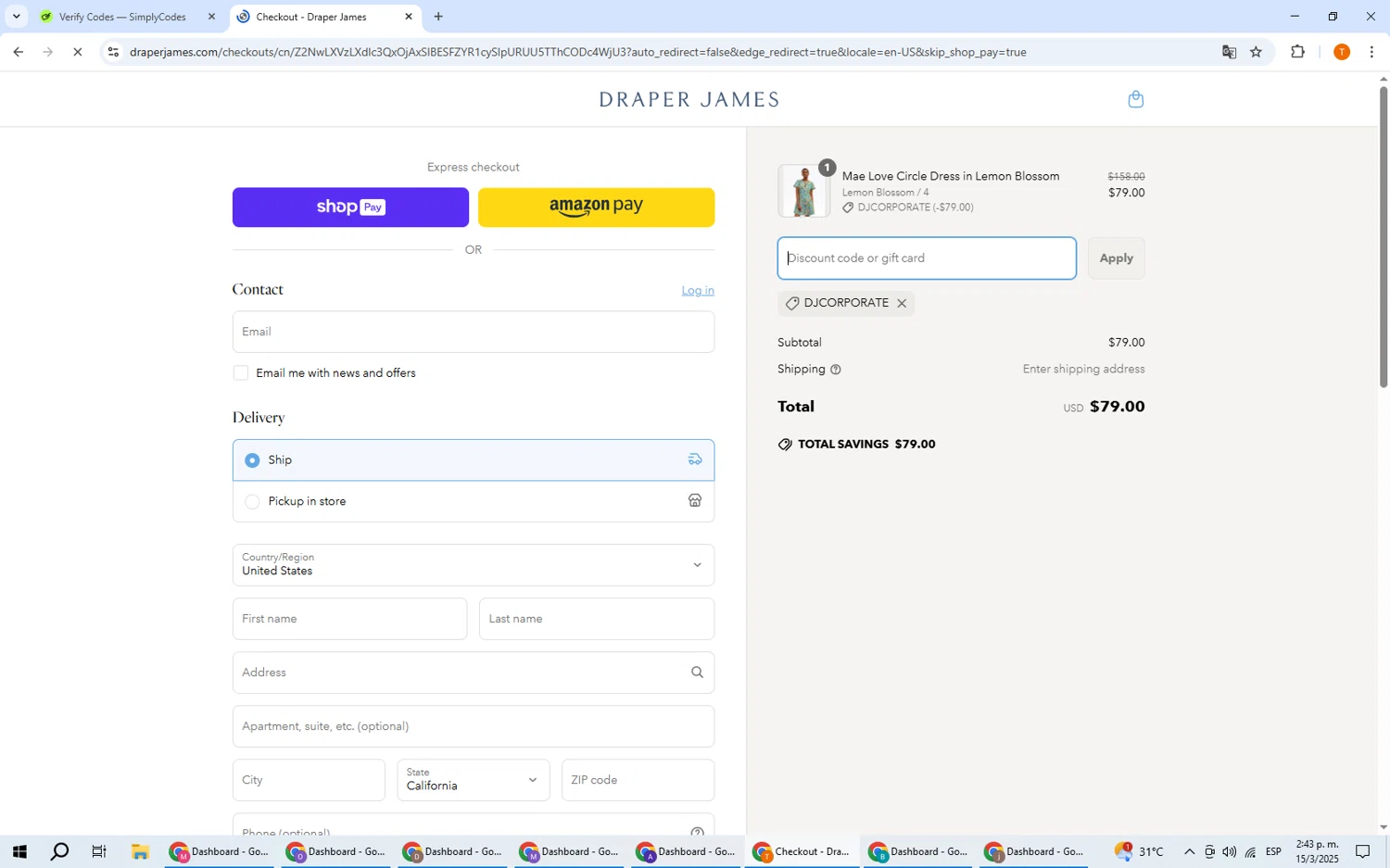Switch to Verify Codes SimplyCodes tab
Screen dimensions: 1390x868
click(120, 17)
